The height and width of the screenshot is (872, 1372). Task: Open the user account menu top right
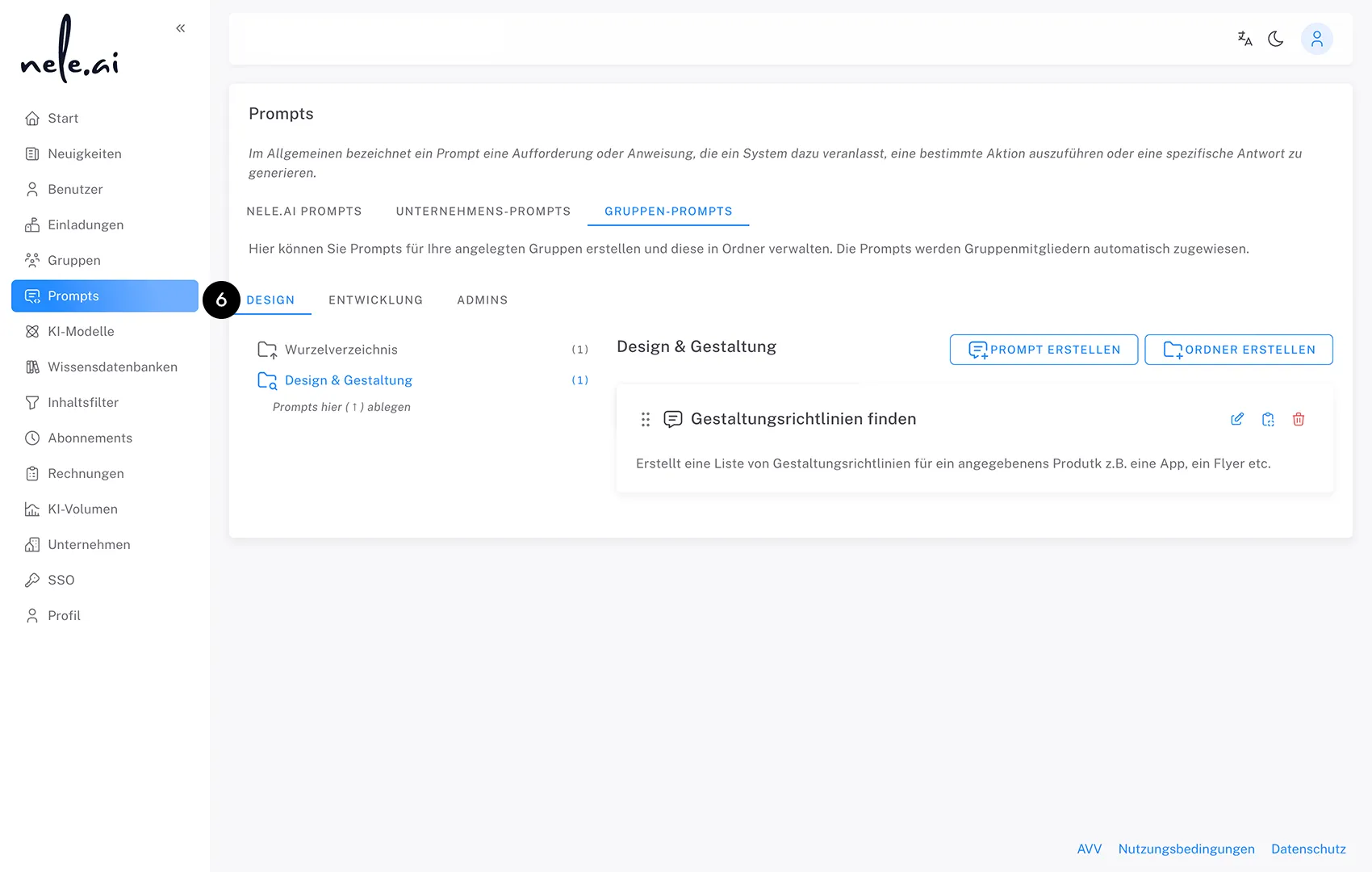point(1317,38)
